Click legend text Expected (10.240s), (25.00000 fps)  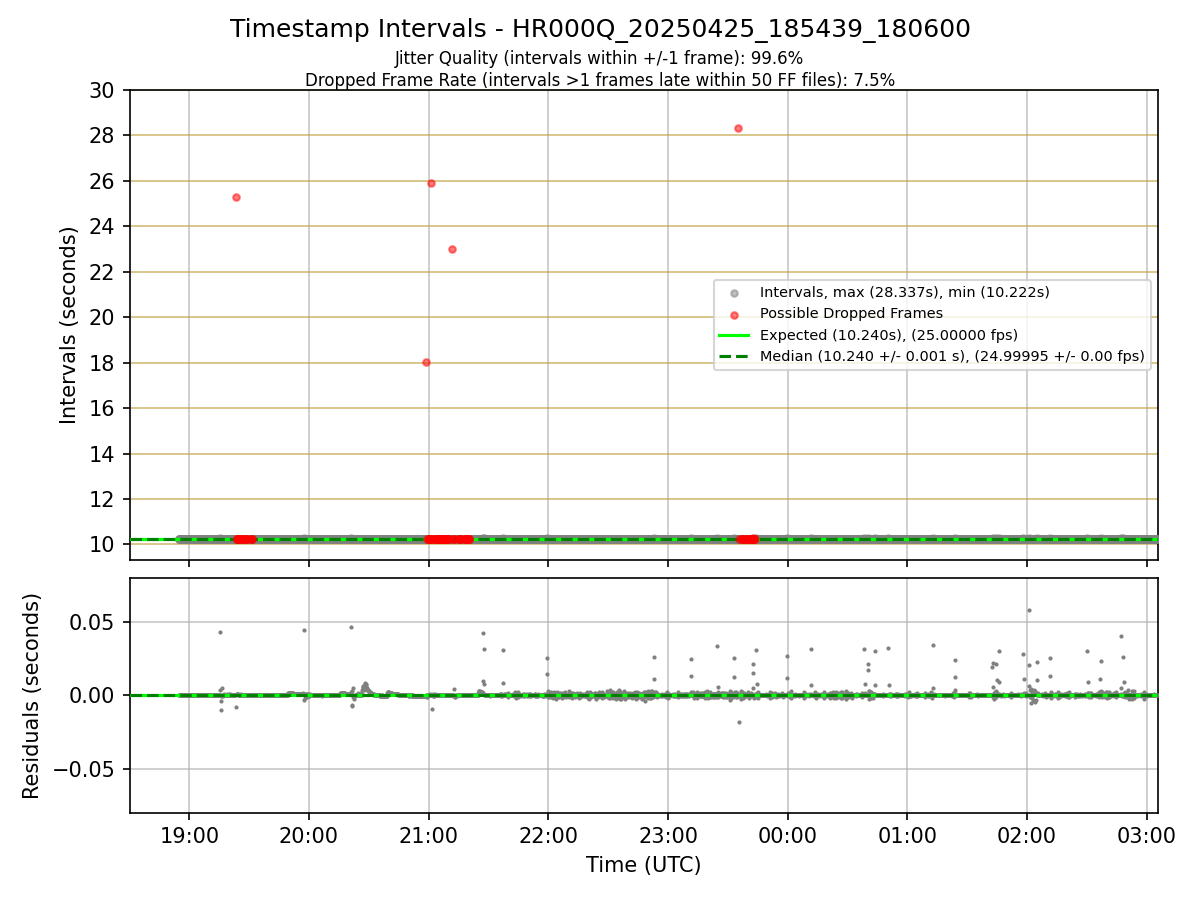pos(889,335)
